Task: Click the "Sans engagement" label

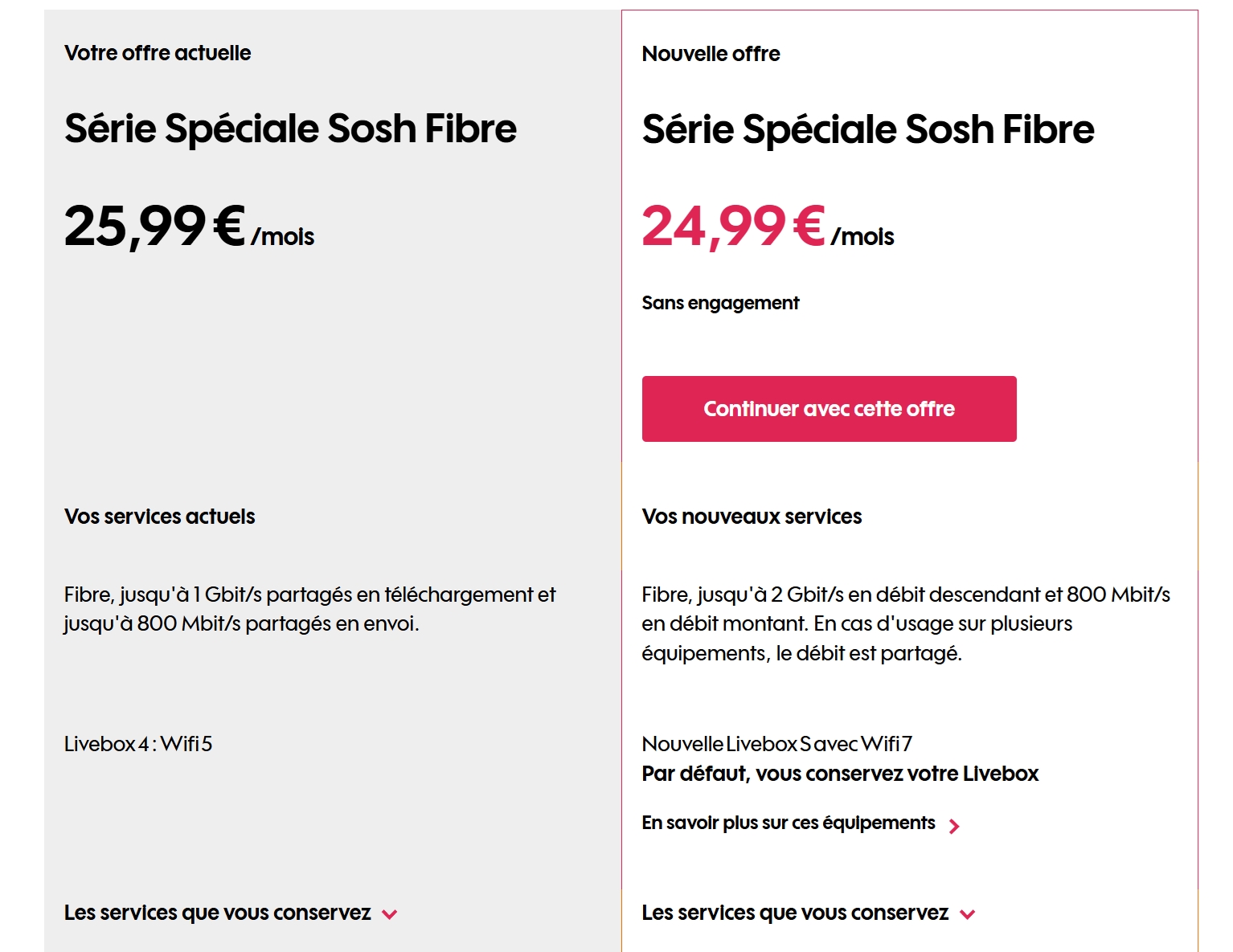Action: pyautogui.click(x=720, y=303)
